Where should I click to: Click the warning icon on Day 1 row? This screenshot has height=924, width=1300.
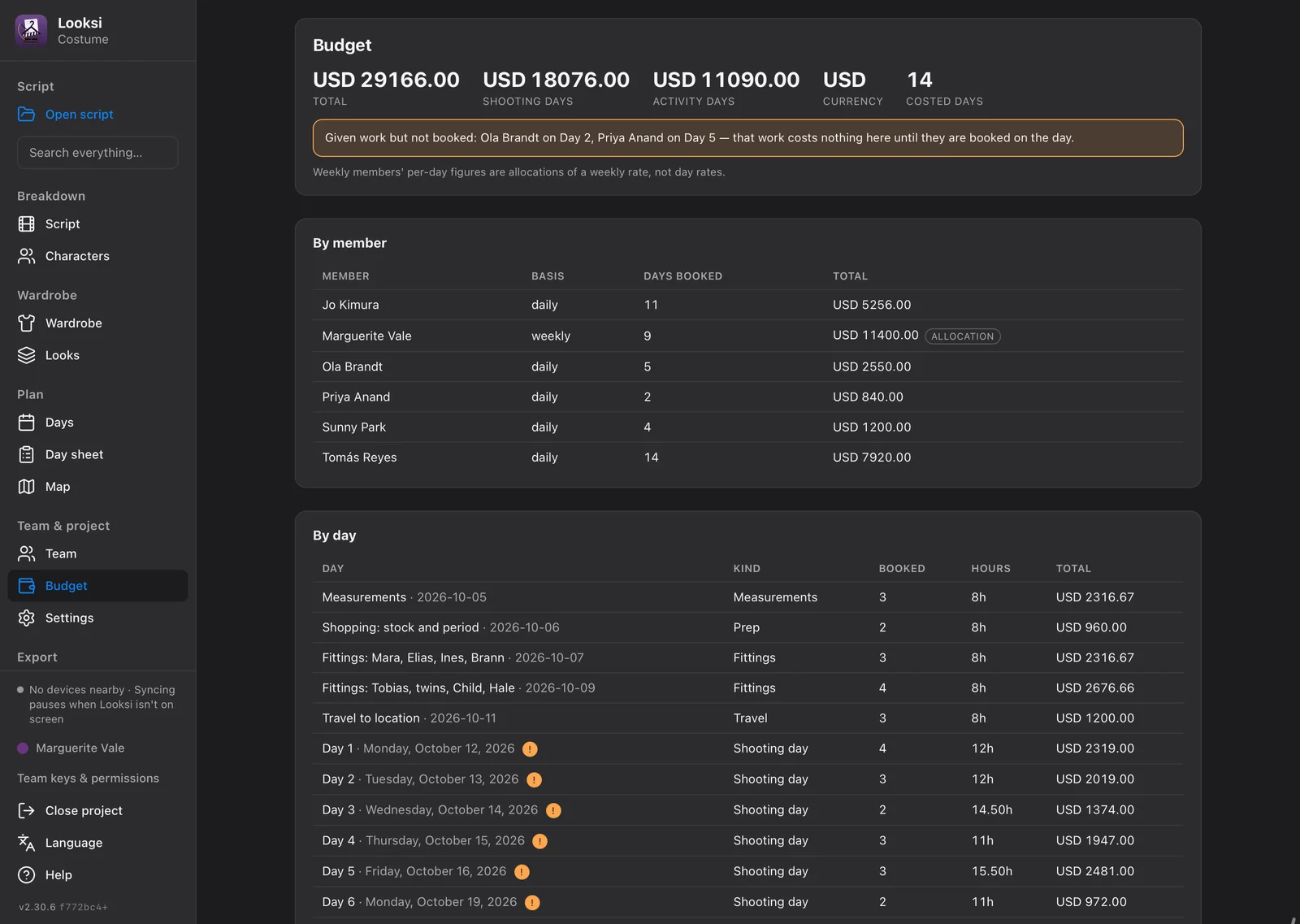530,749
